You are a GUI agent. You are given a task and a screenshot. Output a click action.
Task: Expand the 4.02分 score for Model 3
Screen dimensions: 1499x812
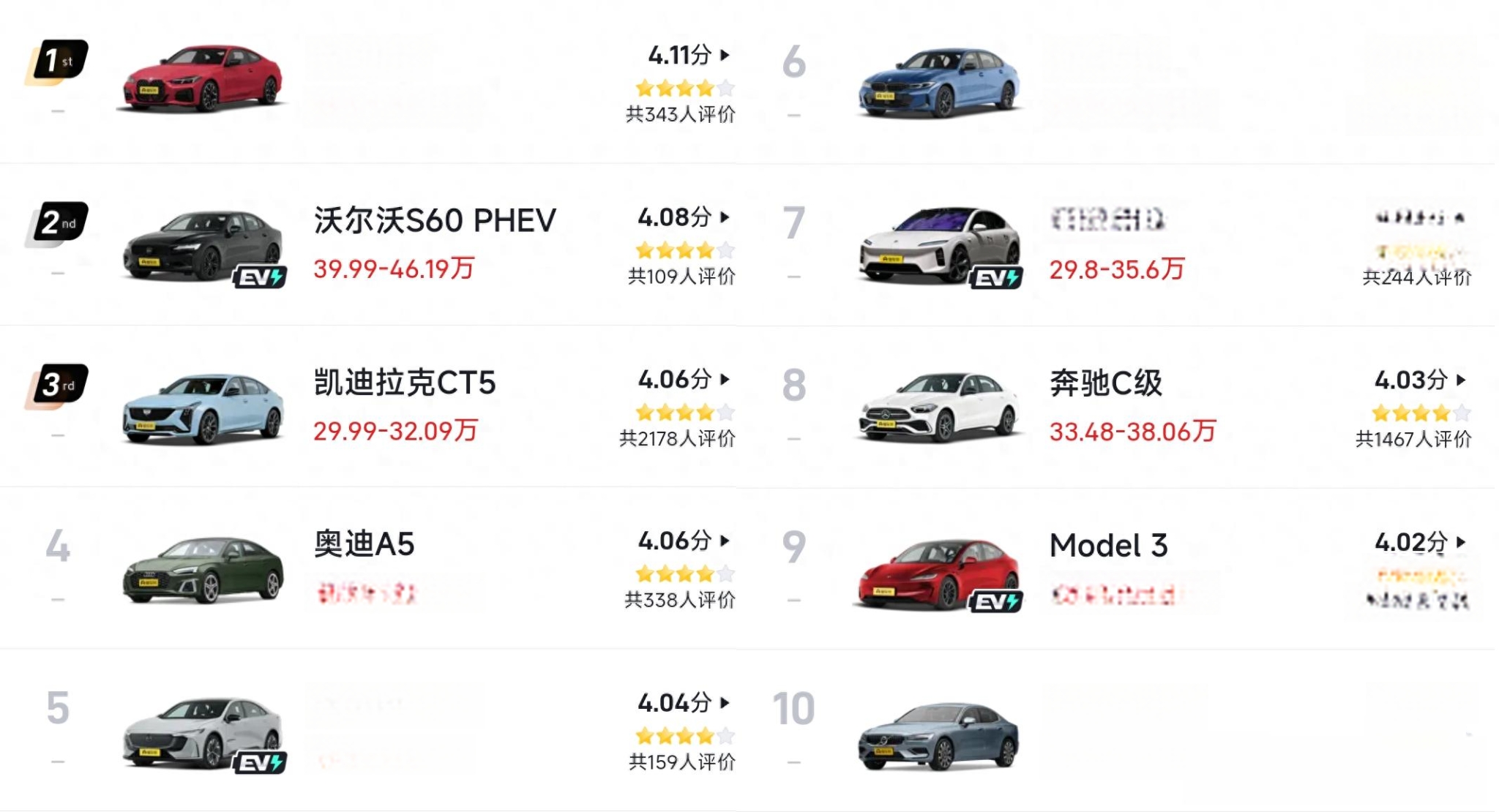click(x=1461, y=542)
